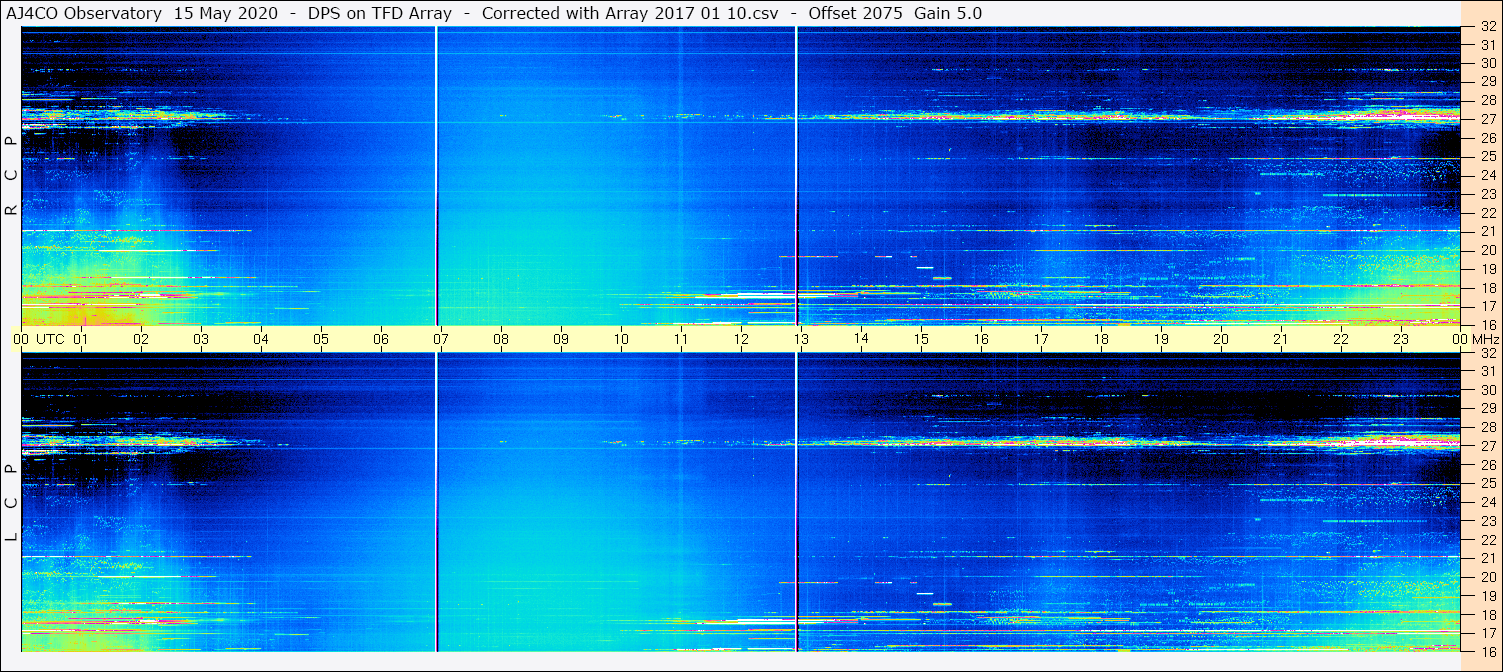Select the 09 hour mark on time axis

[561, 339]
